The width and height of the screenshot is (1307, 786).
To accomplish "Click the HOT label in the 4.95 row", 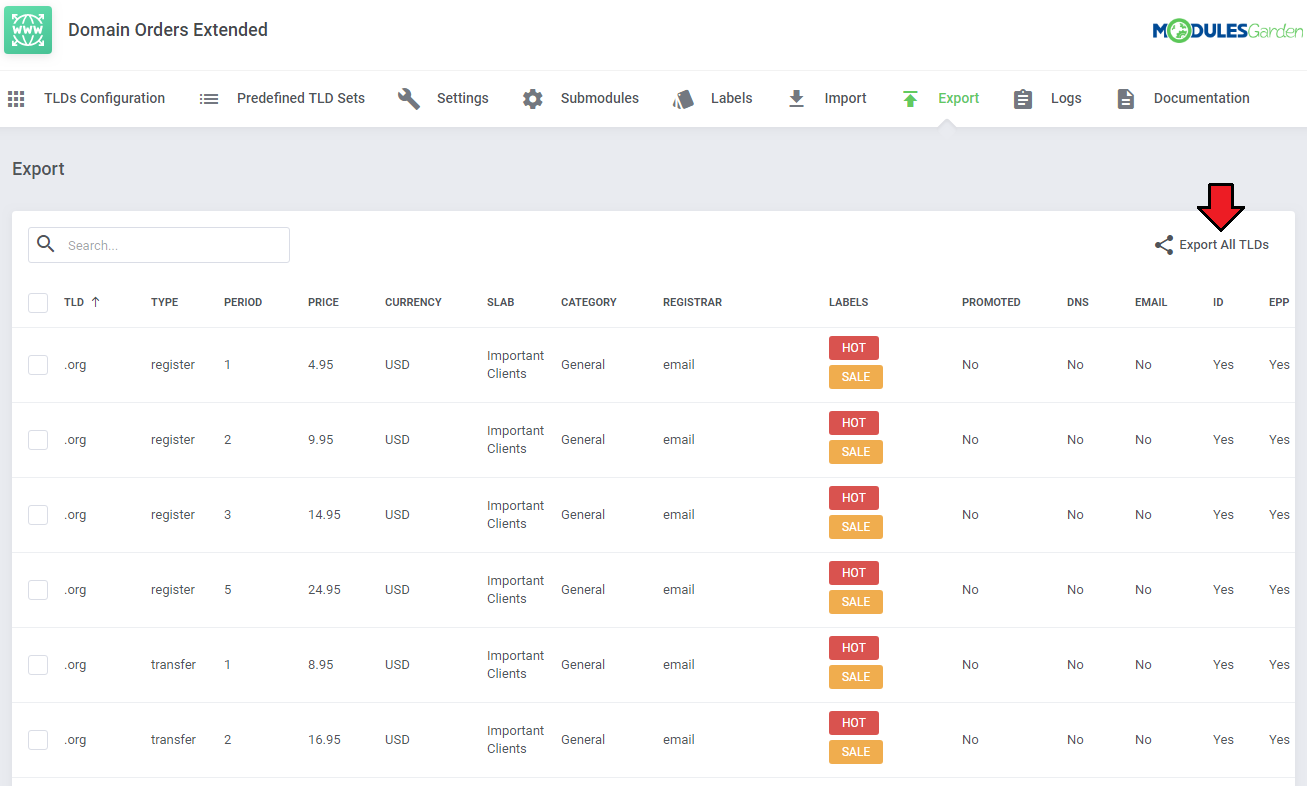I will 854,348.
